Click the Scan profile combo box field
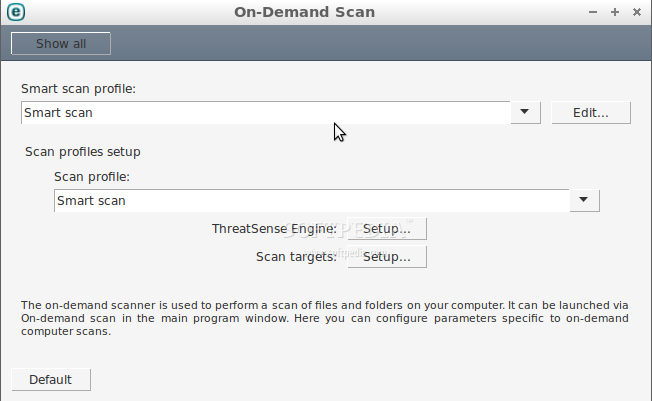The height and width of the screenshot is (401, 652). tap(311, 200)
